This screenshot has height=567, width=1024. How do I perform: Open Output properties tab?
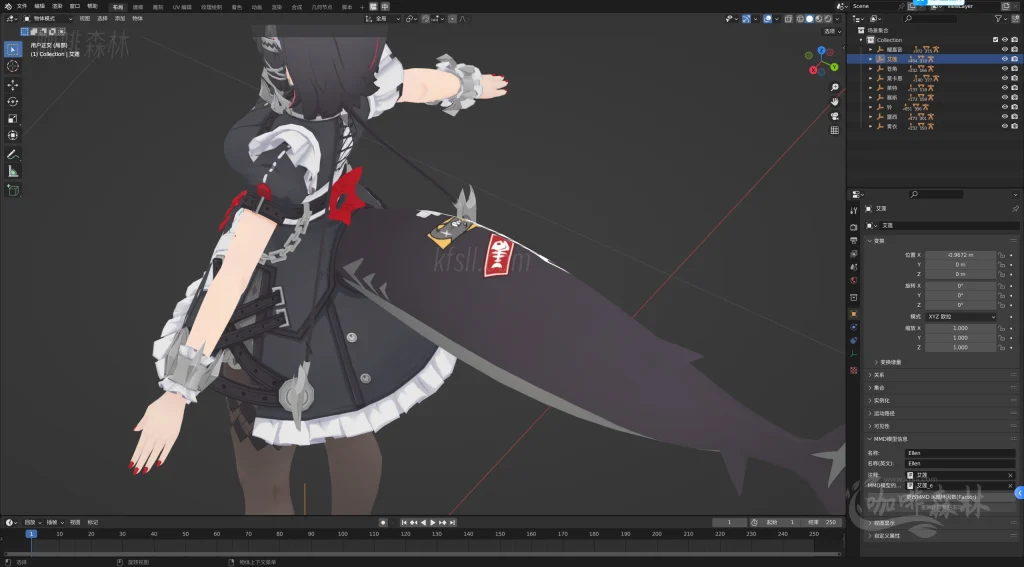tap(854, 241)
